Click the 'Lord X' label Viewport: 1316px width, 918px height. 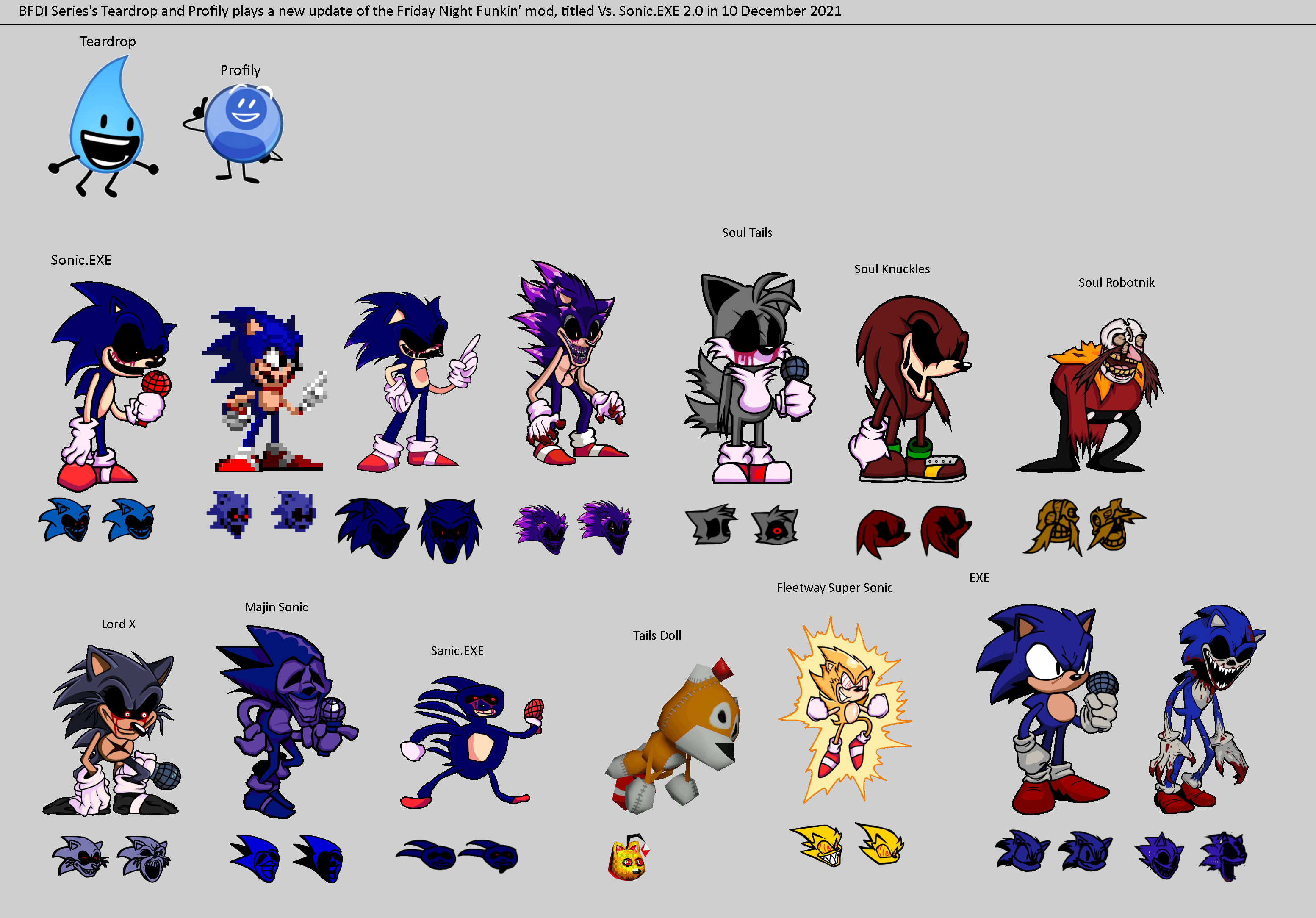[119, 624]
